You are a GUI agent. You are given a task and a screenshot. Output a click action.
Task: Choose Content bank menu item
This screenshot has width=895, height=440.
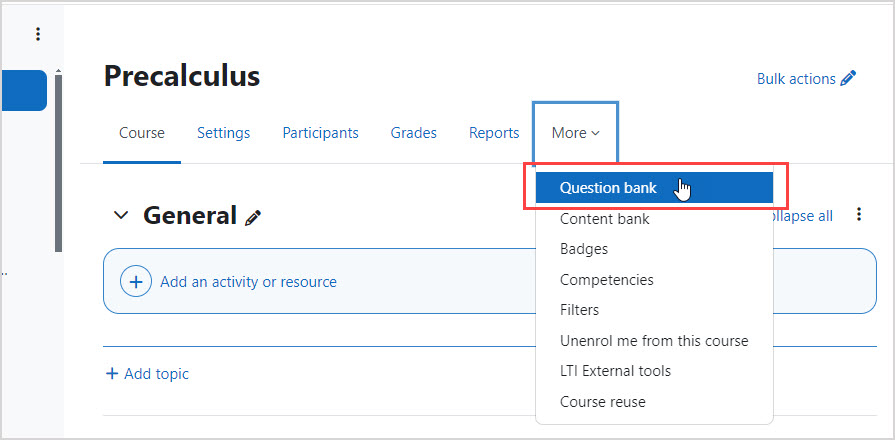[604, 219]
